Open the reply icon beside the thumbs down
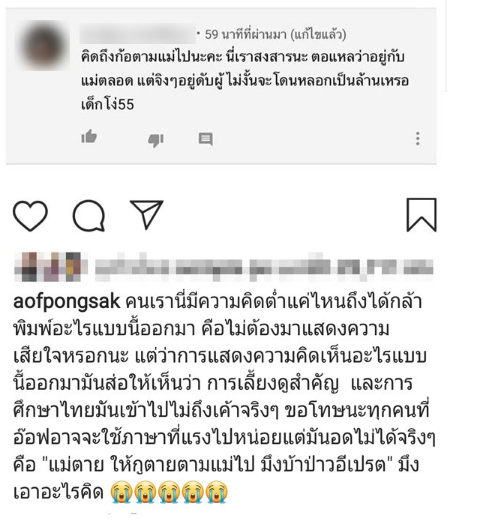Screen dimensions: 478x525 [x=206, y=139]
